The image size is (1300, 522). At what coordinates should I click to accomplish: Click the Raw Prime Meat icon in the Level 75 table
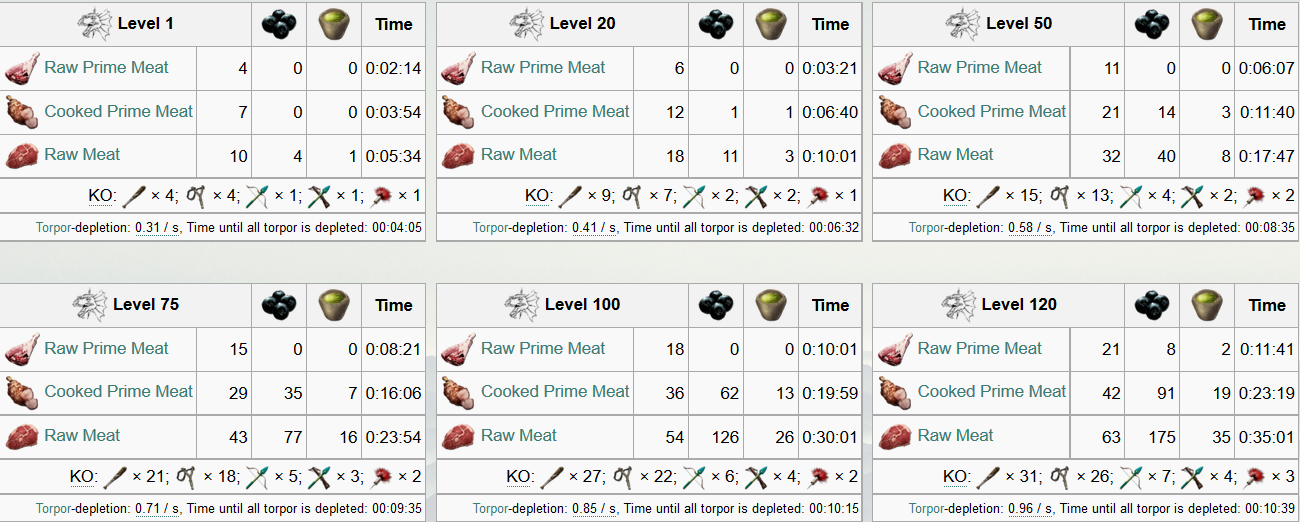(x=20, y=349)
